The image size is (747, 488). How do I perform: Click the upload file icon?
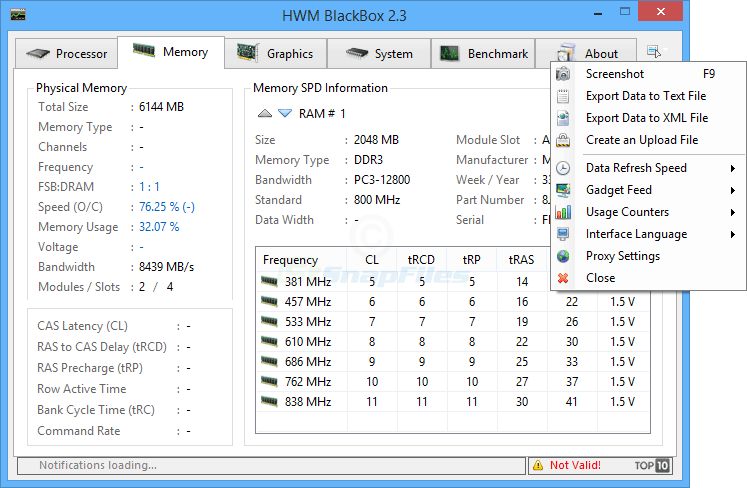[563, 140]
